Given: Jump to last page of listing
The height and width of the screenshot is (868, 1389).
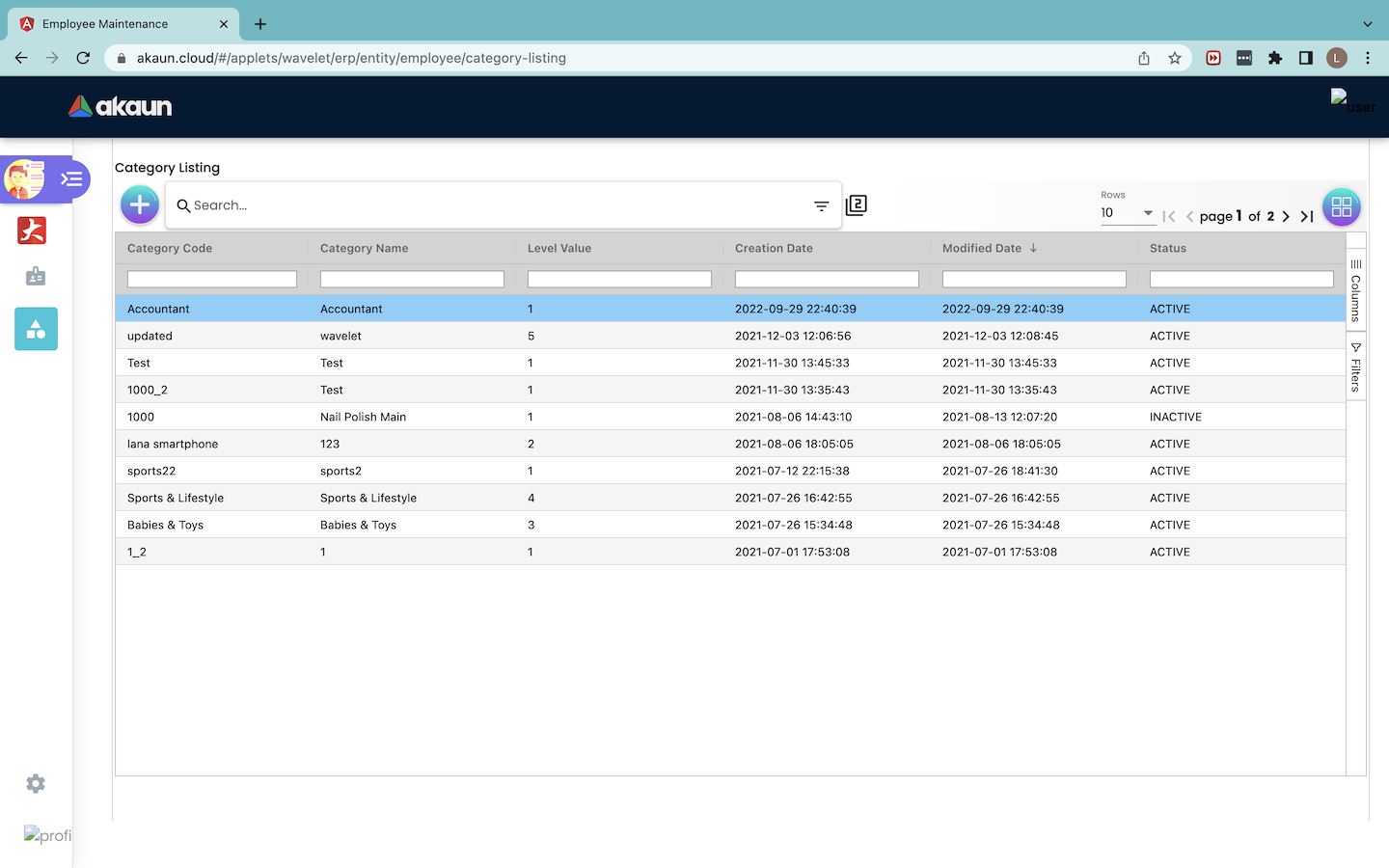Looking at the screenshot, I should pyautogui.click(x=1307, y=217).
